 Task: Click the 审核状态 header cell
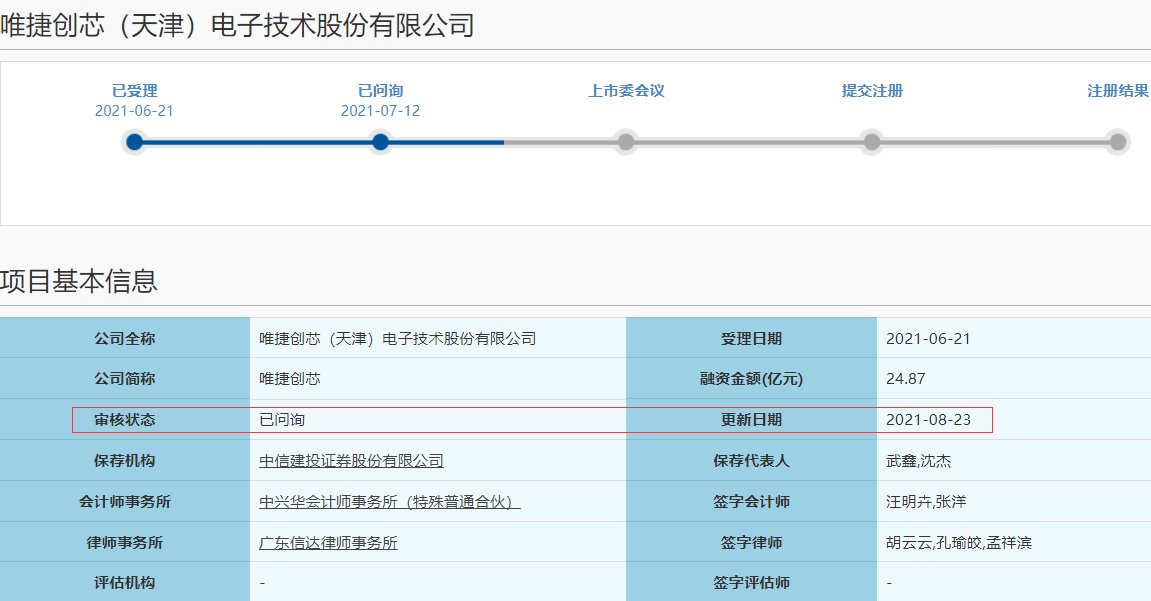[125, 420]
